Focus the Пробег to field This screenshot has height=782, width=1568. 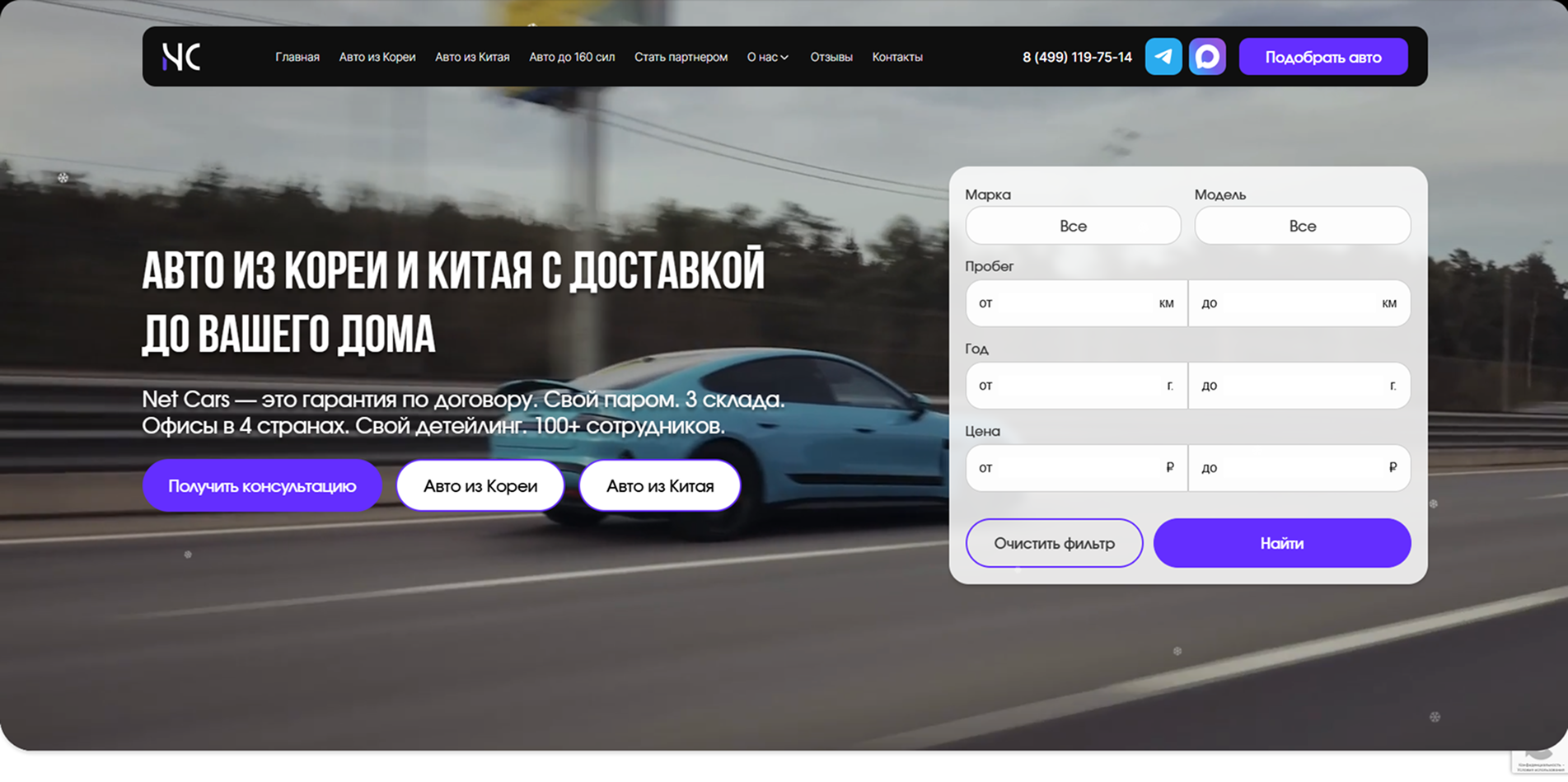(1299, 303)
